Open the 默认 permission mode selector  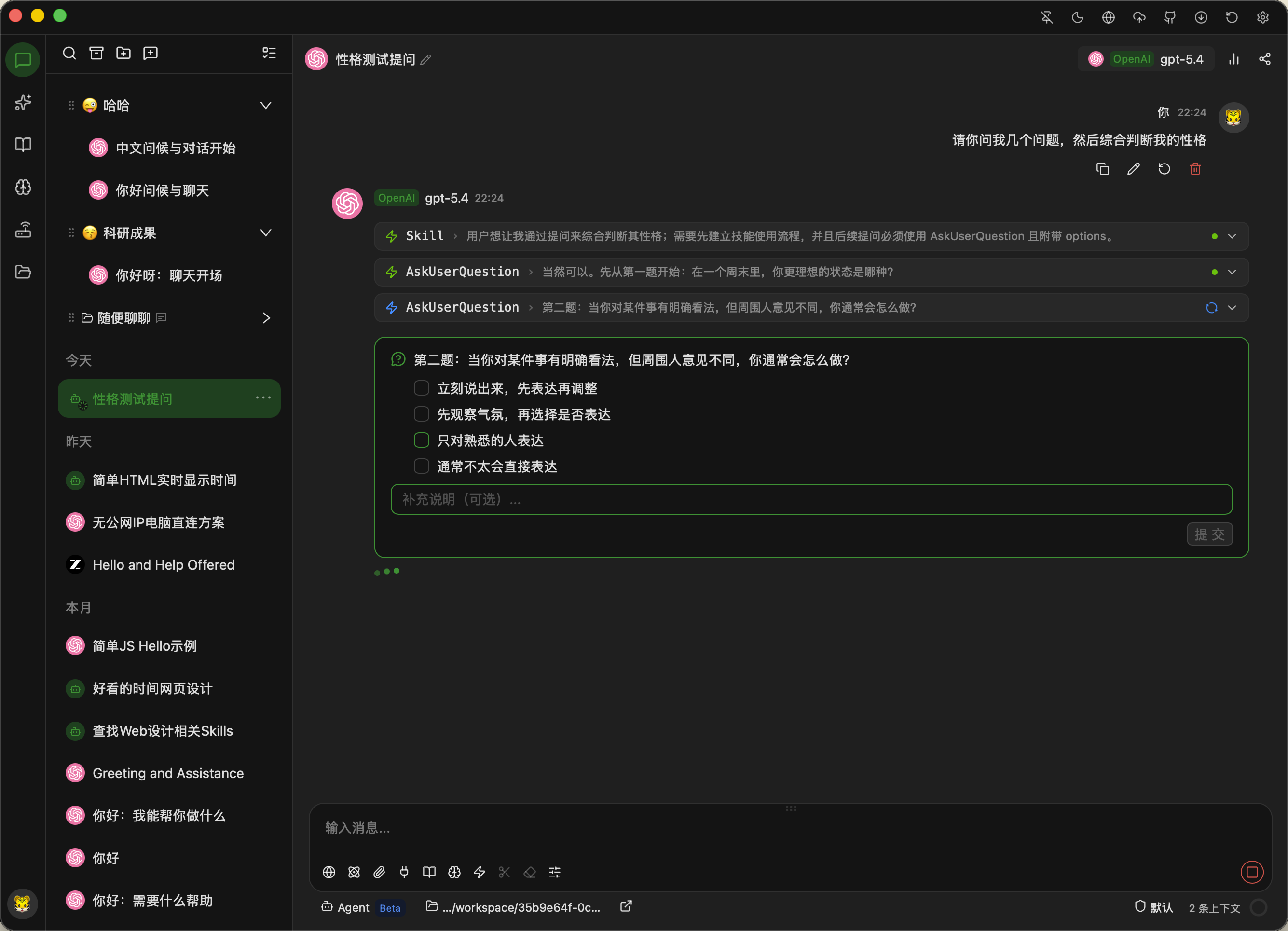pos(1153,907)
